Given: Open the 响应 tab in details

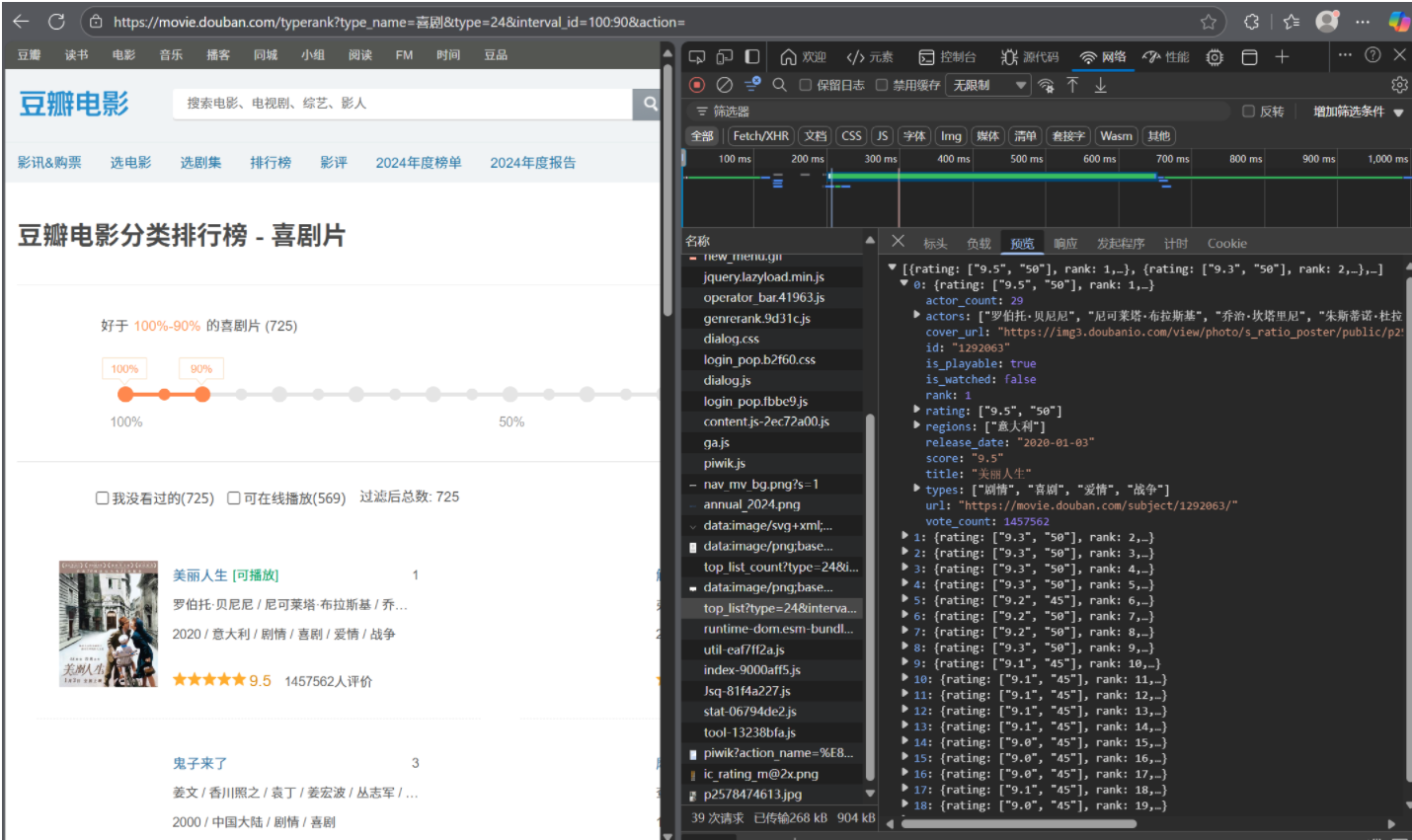Looking at the screenshot, I should 1065,244.
